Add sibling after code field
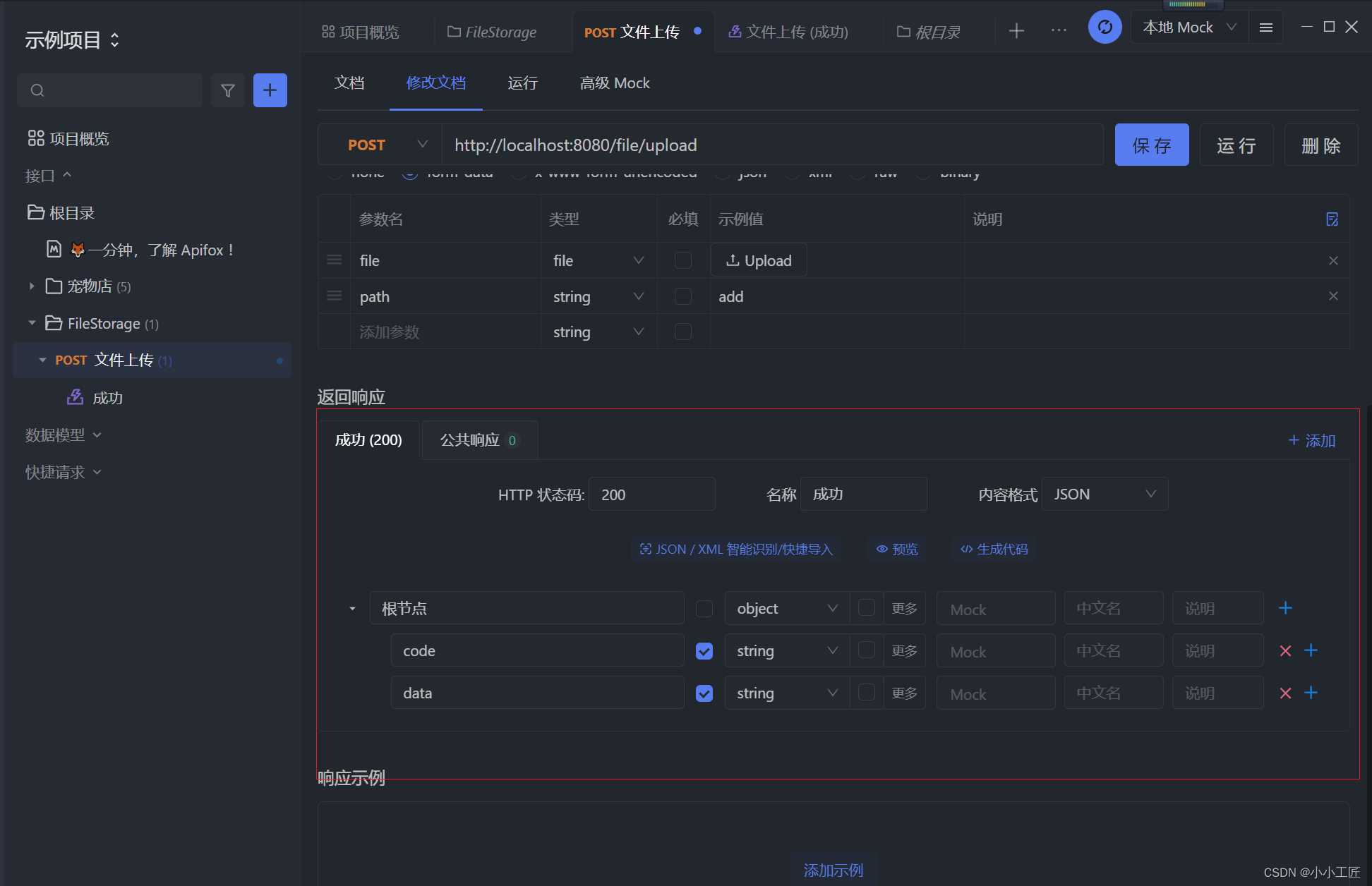This screenshot has height=886, width=1372. coord(1311,650)
